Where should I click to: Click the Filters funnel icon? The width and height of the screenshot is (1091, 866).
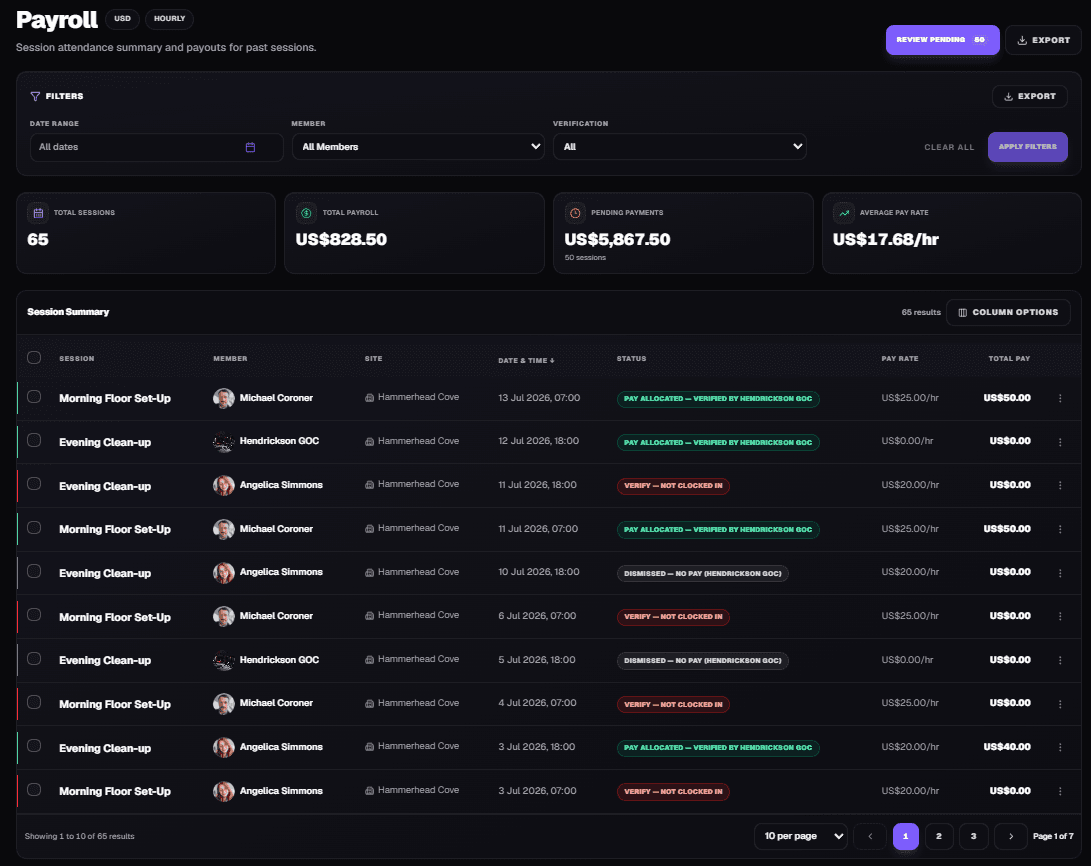35,97
